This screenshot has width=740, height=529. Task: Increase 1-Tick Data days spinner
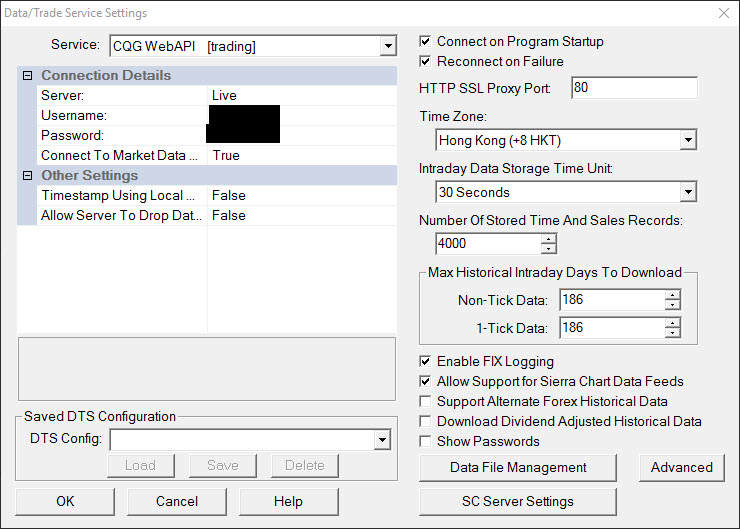[672, 322]
